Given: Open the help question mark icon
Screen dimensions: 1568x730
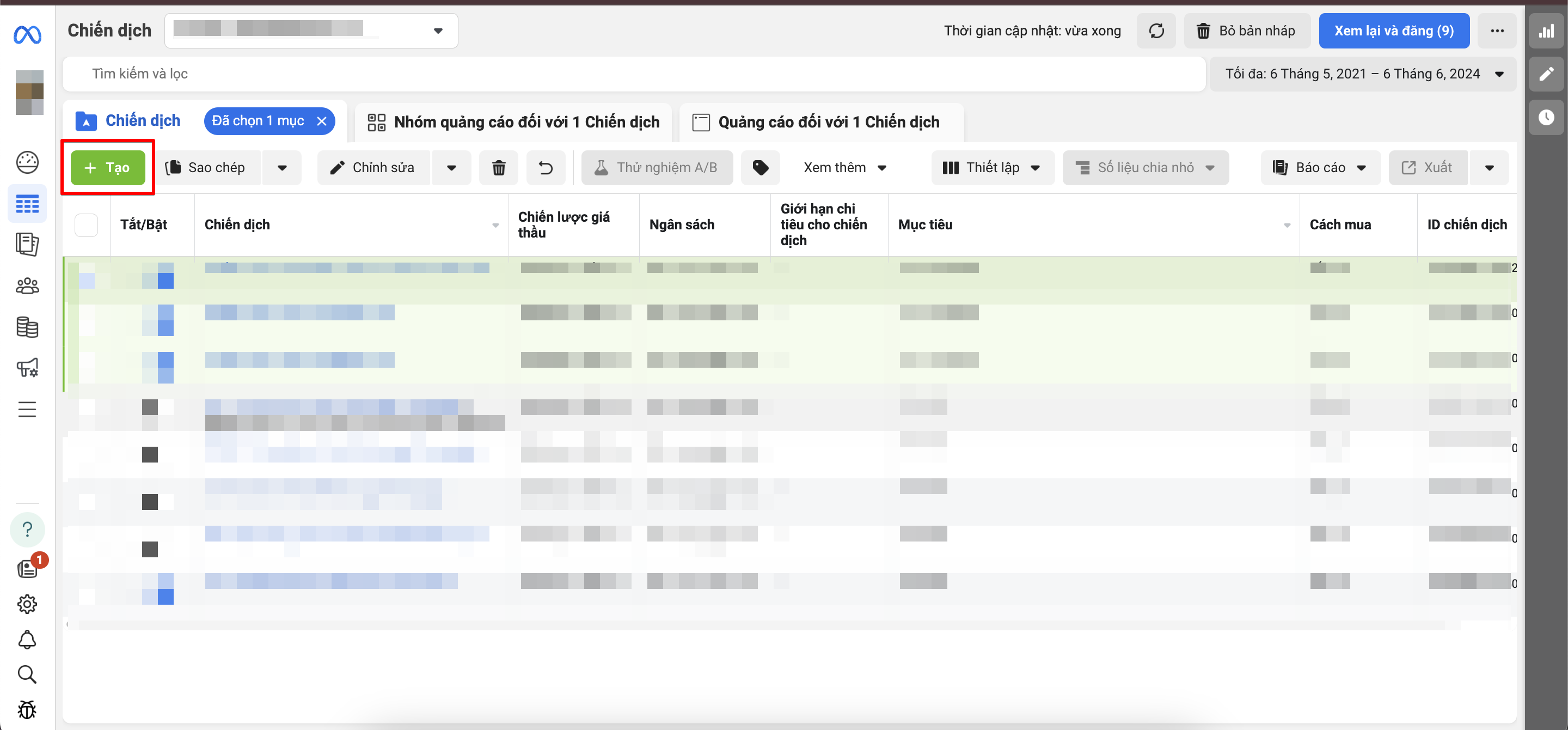Looking at the screenshot, I should 27,529.
